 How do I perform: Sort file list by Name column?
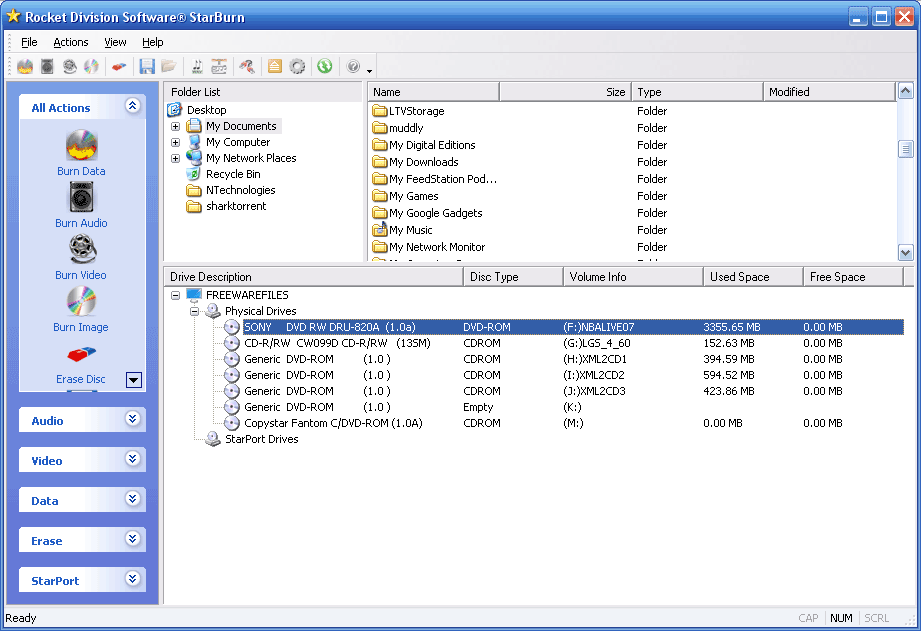pyautogui.click(x=433, y=92)
